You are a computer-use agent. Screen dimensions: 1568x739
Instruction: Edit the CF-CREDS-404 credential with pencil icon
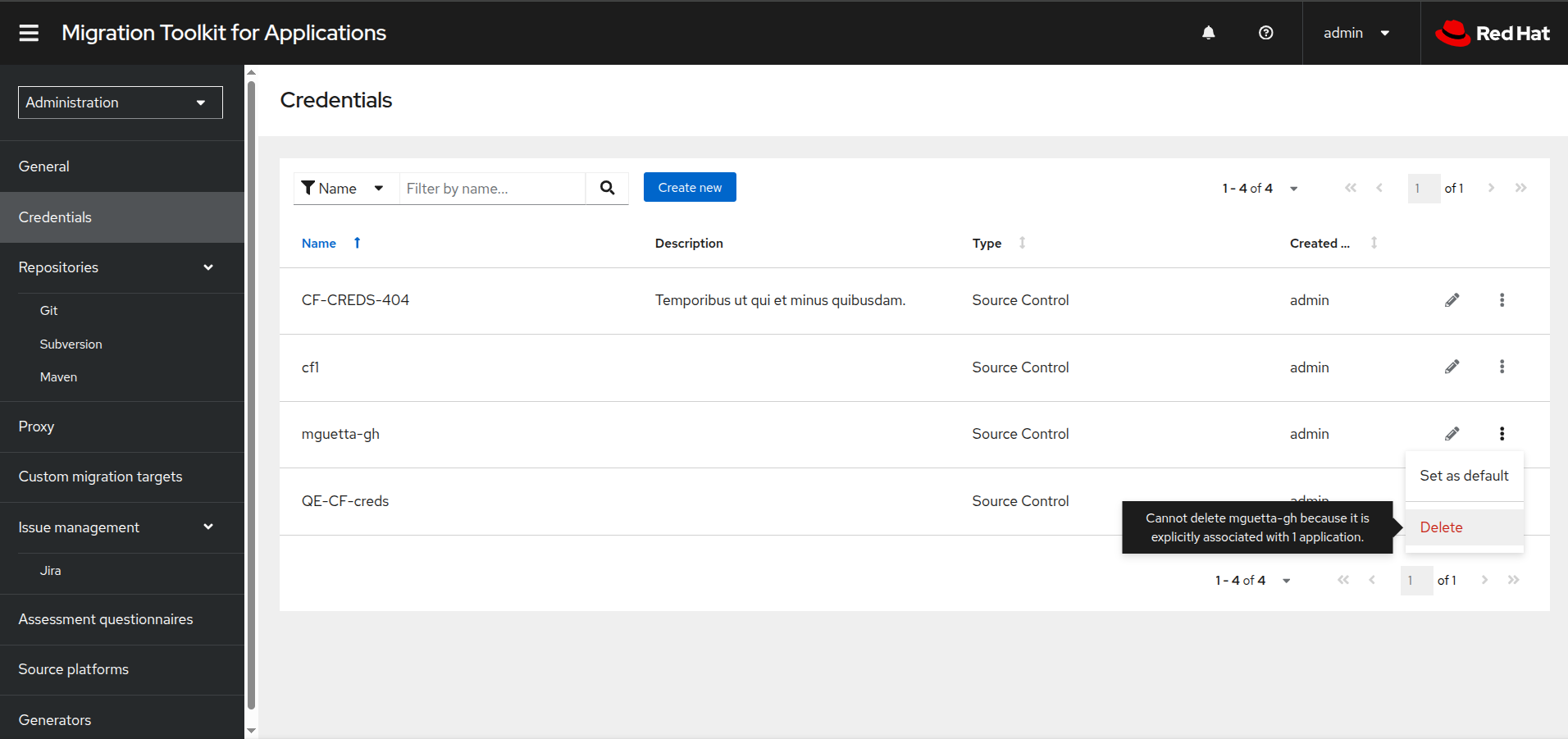point(1452,300)
